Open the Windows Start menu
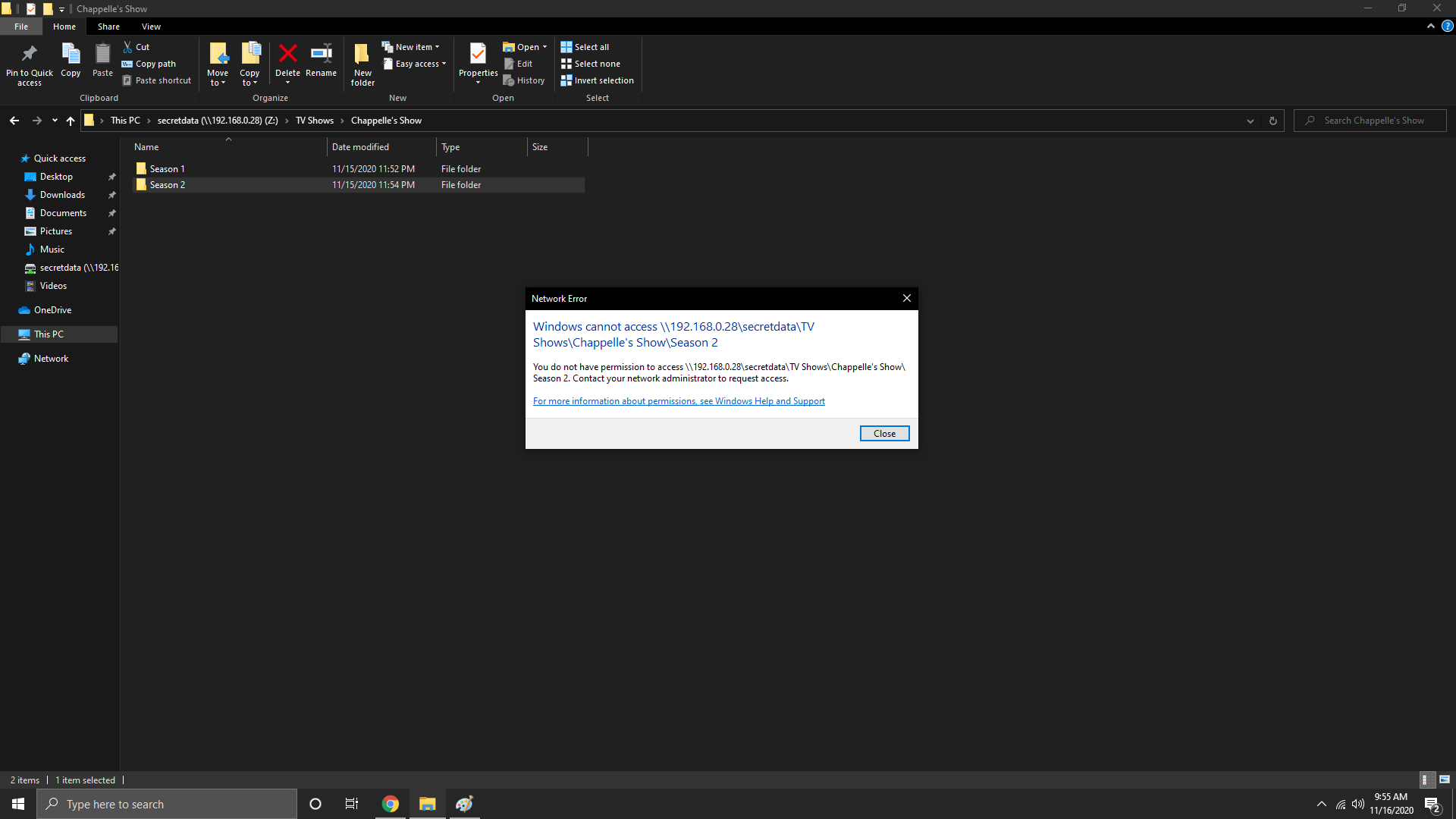The width and height of the screenshot is (1456, 819). coord(18,804)
